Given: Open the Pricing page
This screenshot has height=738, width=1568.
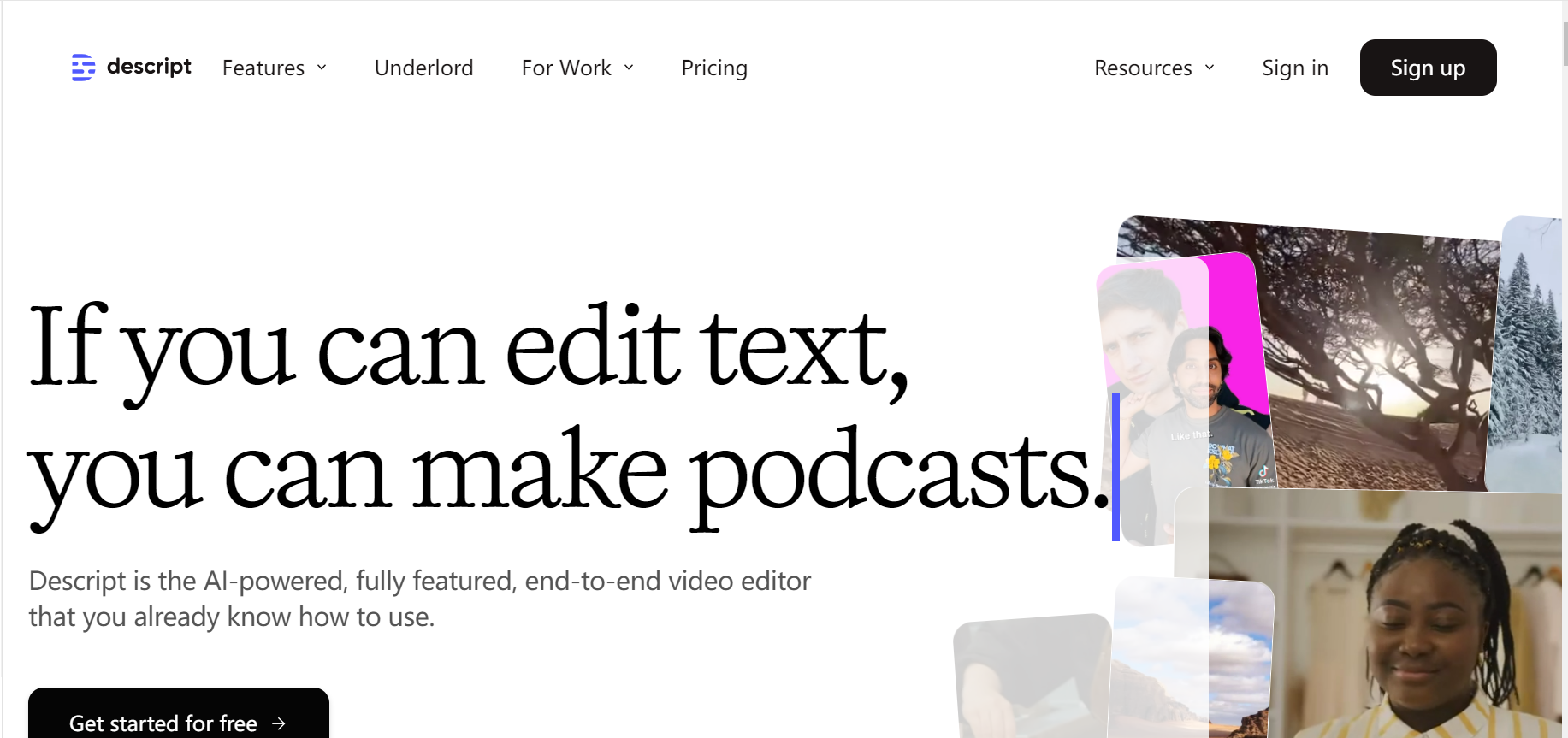Looking at the screenshot, I should pos(714,68).
